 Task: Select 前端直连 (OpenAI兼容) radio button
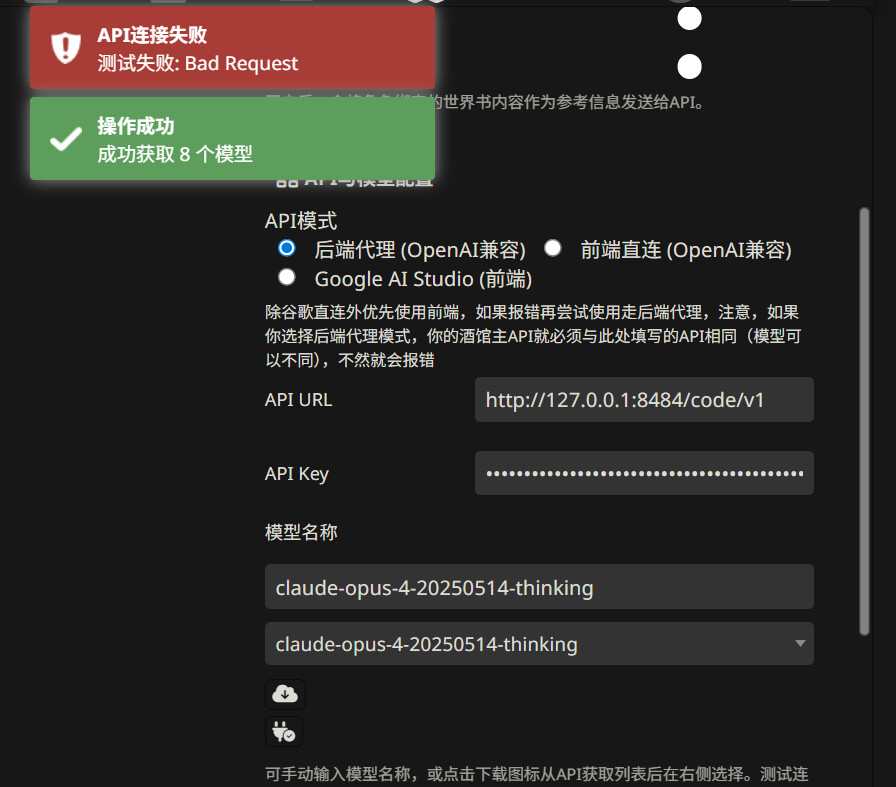click(x=552, y=248)
